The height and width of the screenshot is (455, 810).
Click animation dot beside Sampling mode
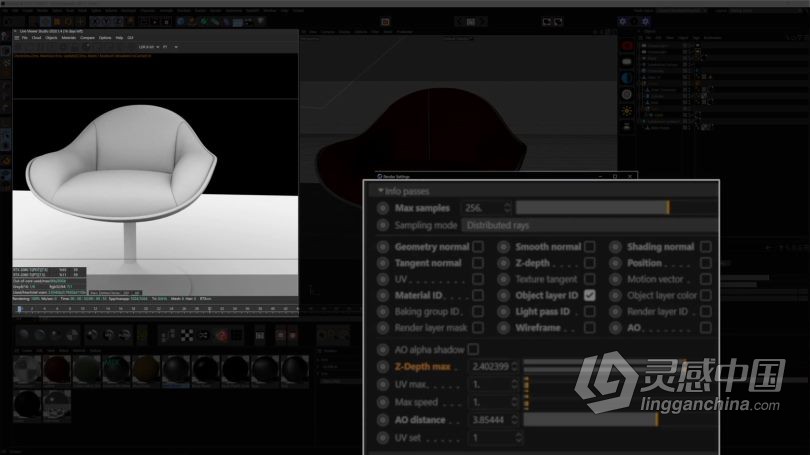pos(383,225)
